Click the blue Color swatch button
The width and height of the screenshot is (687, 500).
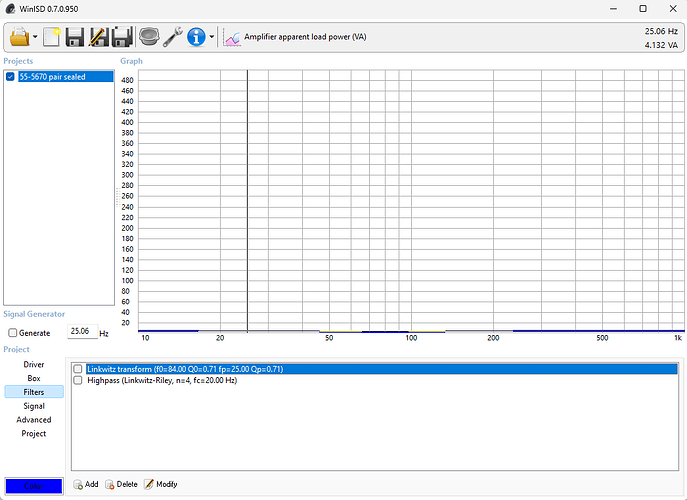point(33,486)
